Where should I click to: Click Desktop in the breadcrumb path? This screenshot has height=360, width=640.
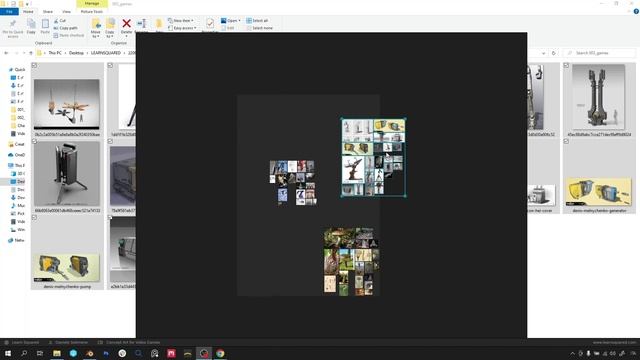76,53
